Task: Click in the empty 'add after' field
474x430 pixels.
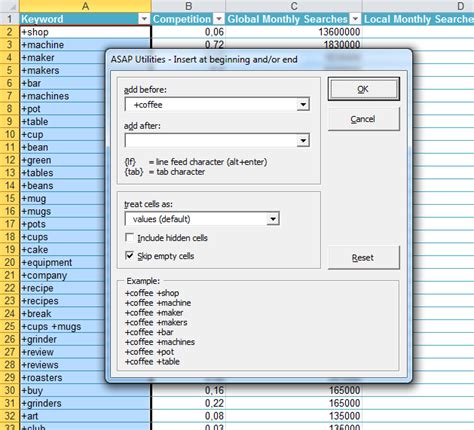Action: tap(211, 141)
